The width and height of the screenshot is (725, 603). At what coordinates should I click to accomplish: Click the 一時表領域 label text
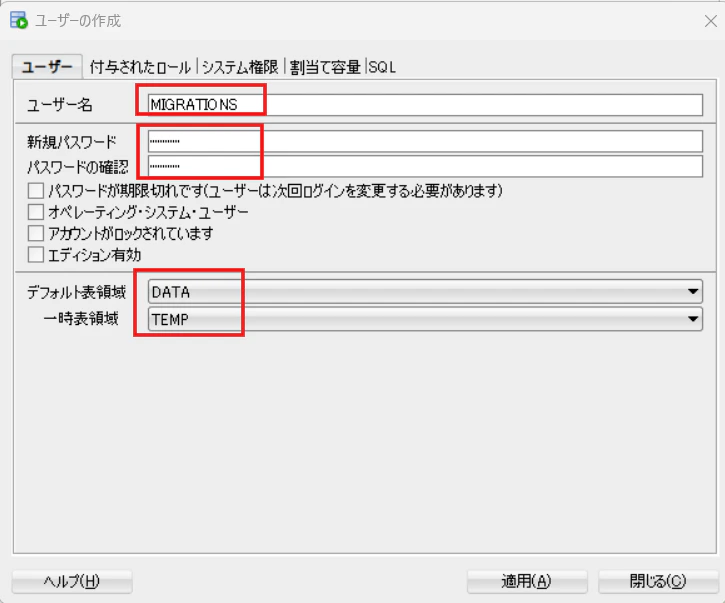tap(81, 319)
